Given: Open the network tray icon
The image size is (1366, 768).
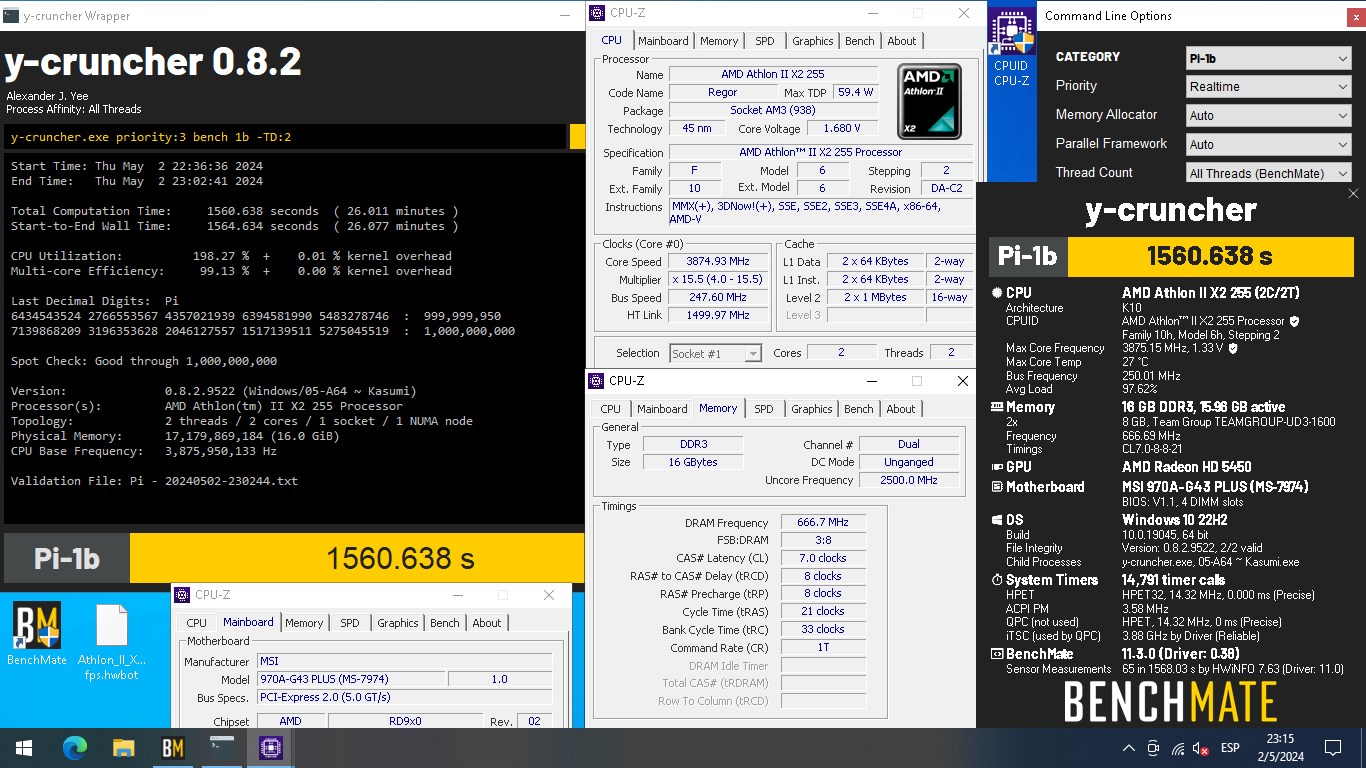Looking at the screenshot, I should click(1178, 748).
